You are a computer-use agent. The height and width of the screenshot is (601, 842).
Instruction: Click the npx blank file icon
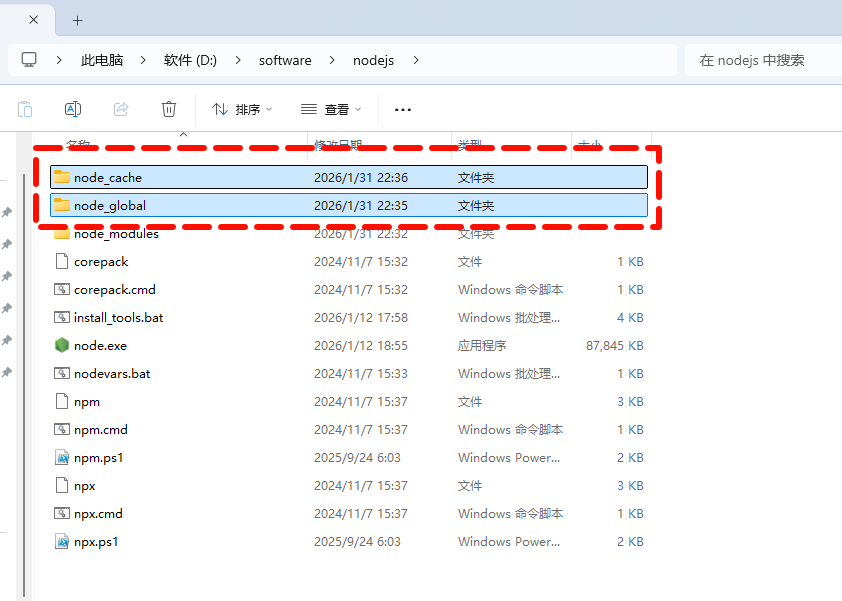(62, 485)
